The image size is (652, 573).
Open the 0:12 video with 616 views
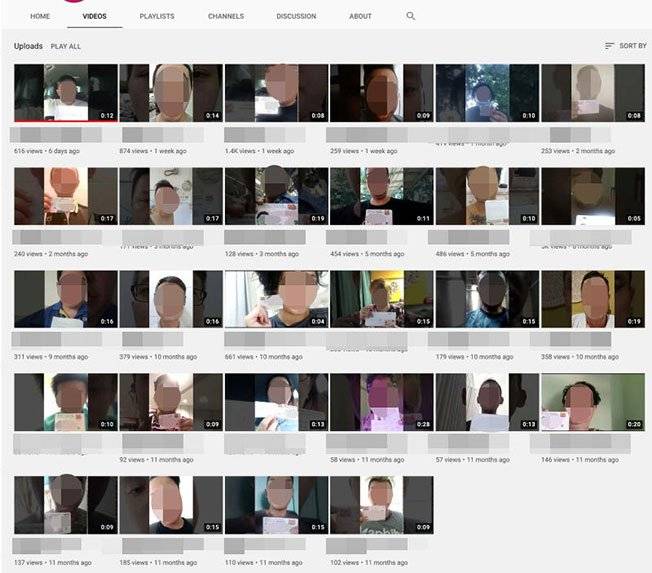point(65,93)
